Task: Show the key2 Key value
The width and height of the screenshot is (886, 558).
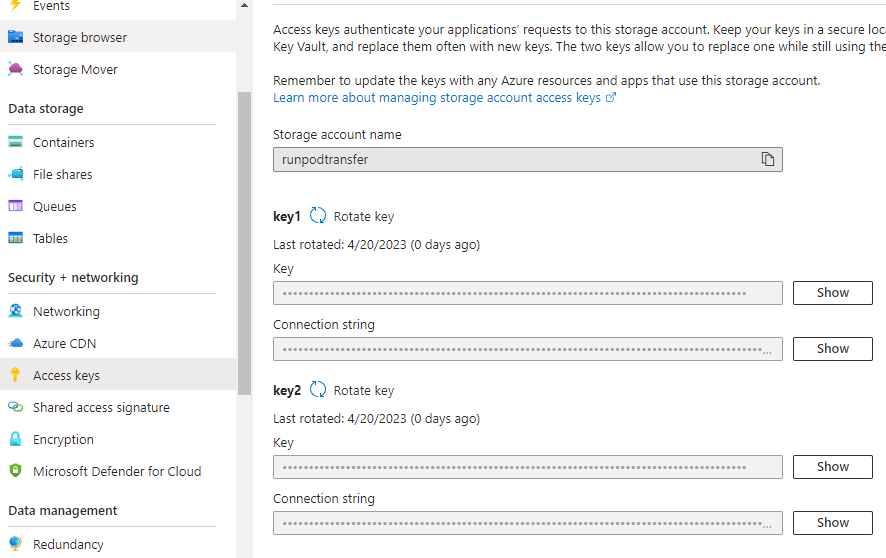Action: pos(832,467)
